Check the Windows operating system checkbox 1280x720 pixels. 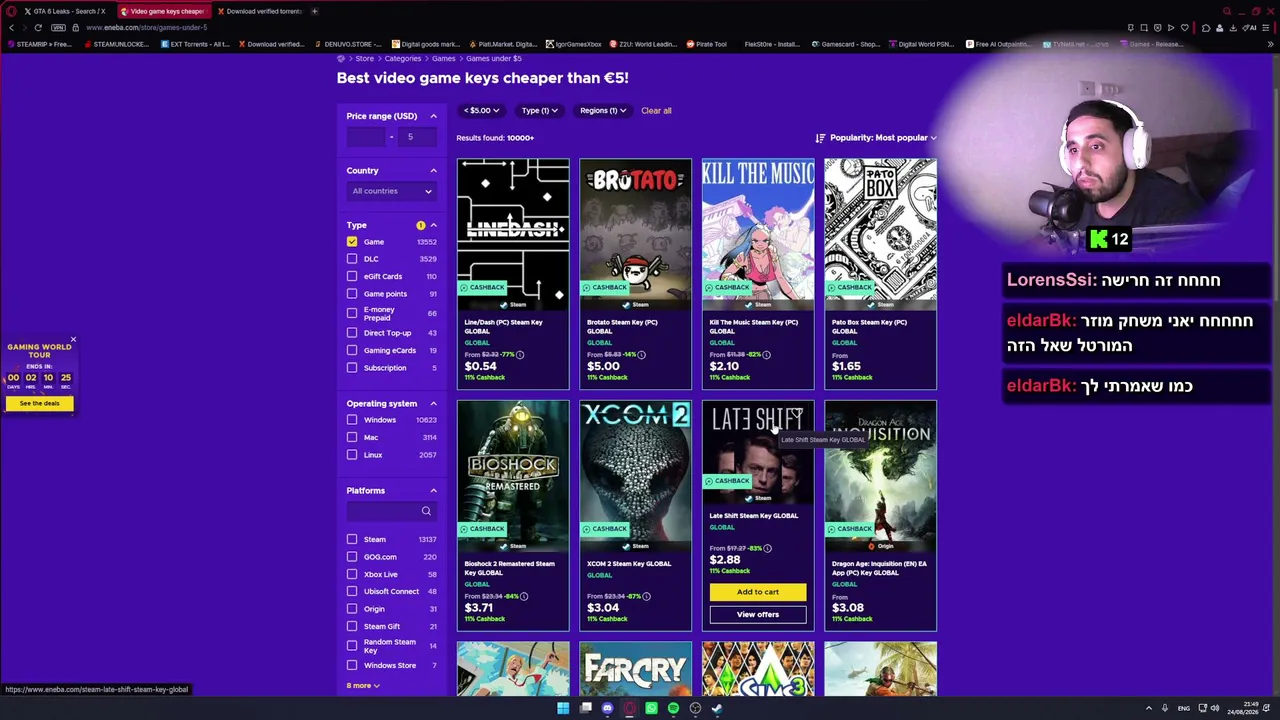(x=352, y=420)
